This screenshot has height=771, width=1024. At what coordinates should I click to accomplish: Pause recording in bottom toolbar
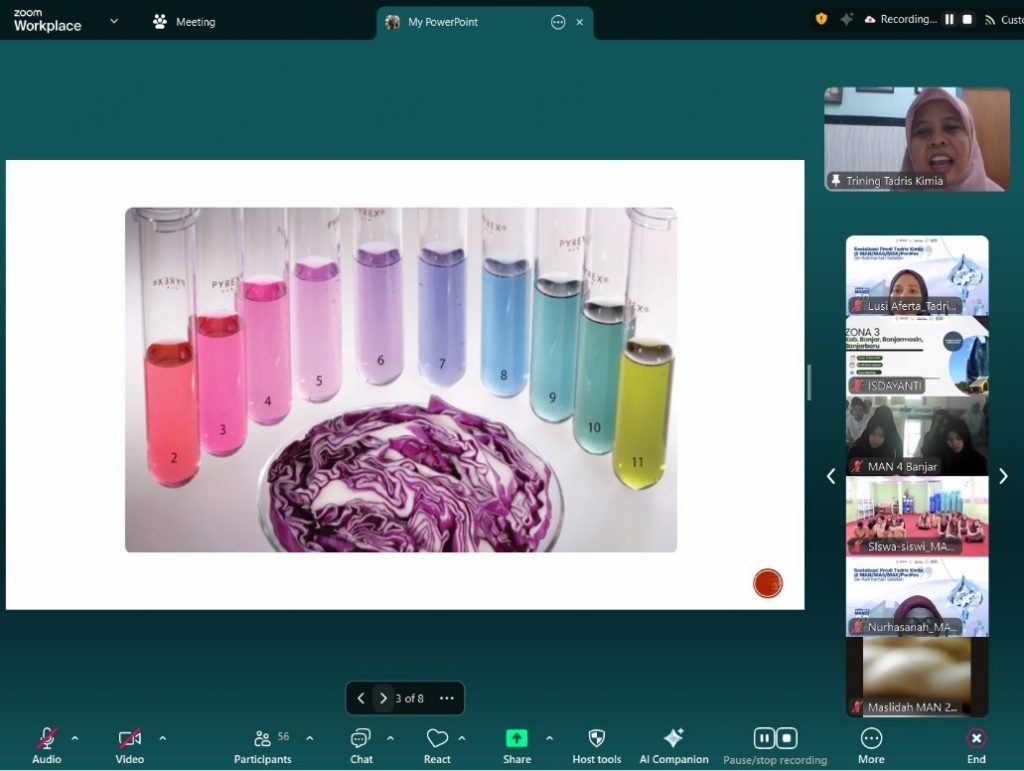point(763,738)
